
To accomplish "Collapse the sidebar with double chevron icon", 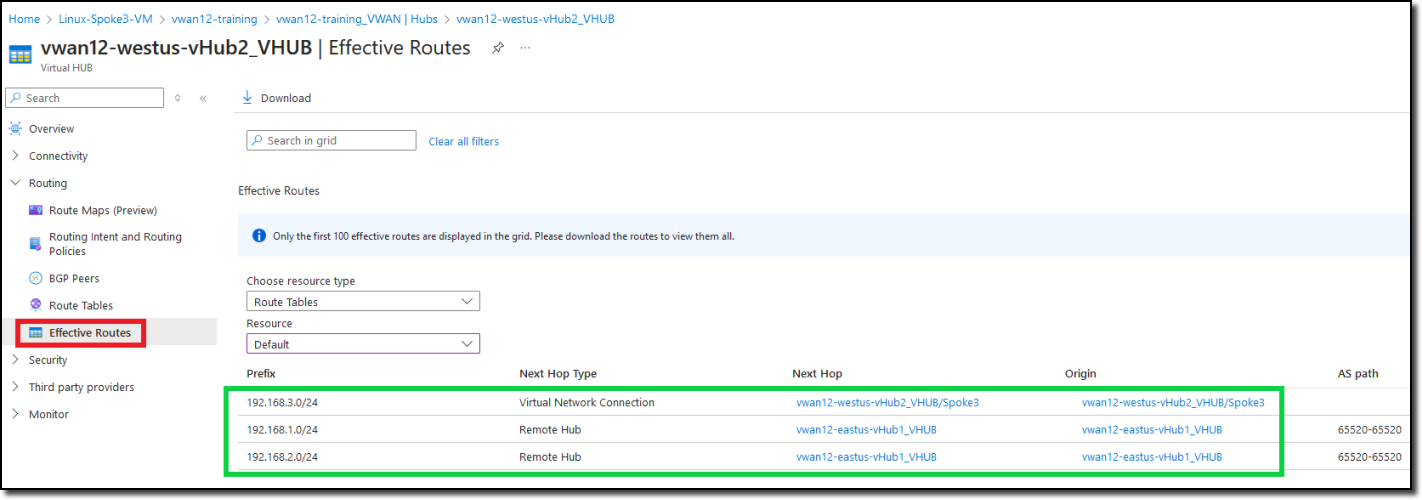I will tap(203, 98).
